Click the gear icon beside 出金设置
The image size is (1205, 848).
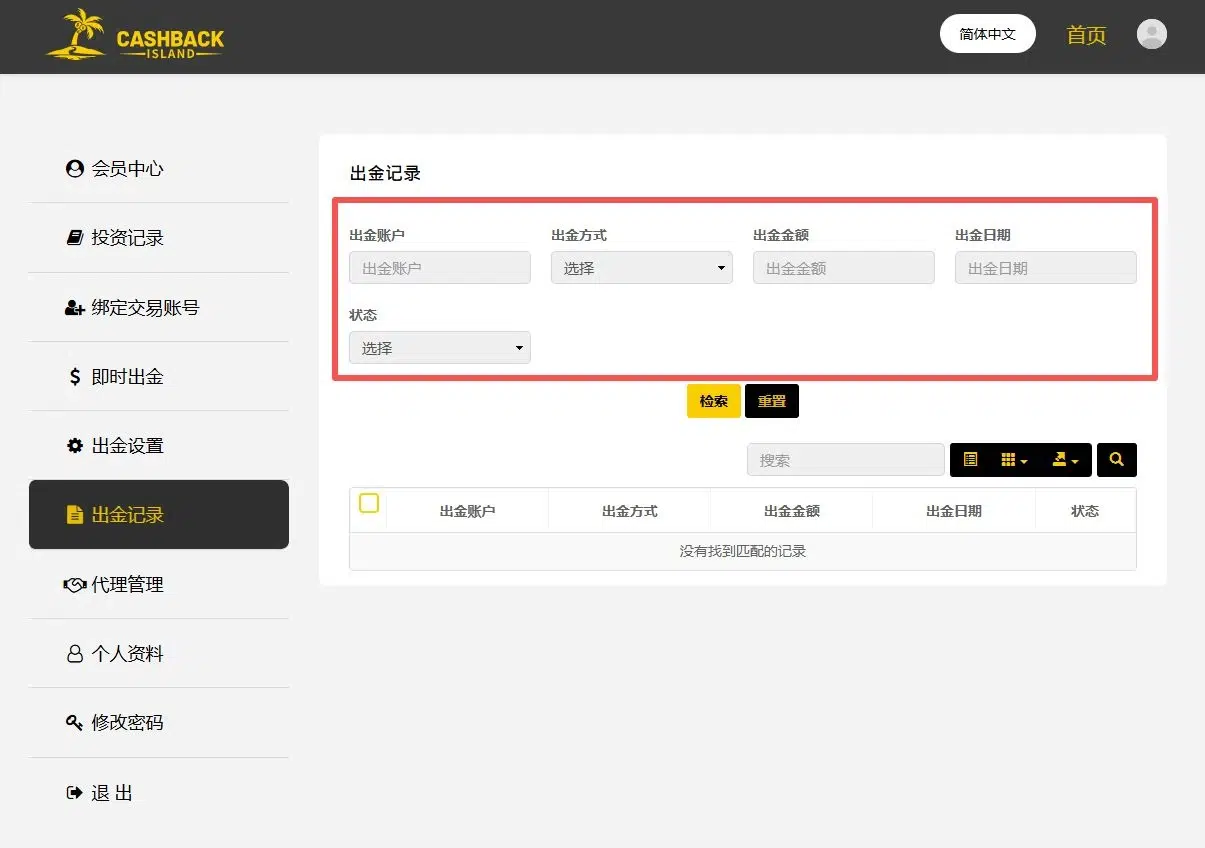tap(75, 446)
